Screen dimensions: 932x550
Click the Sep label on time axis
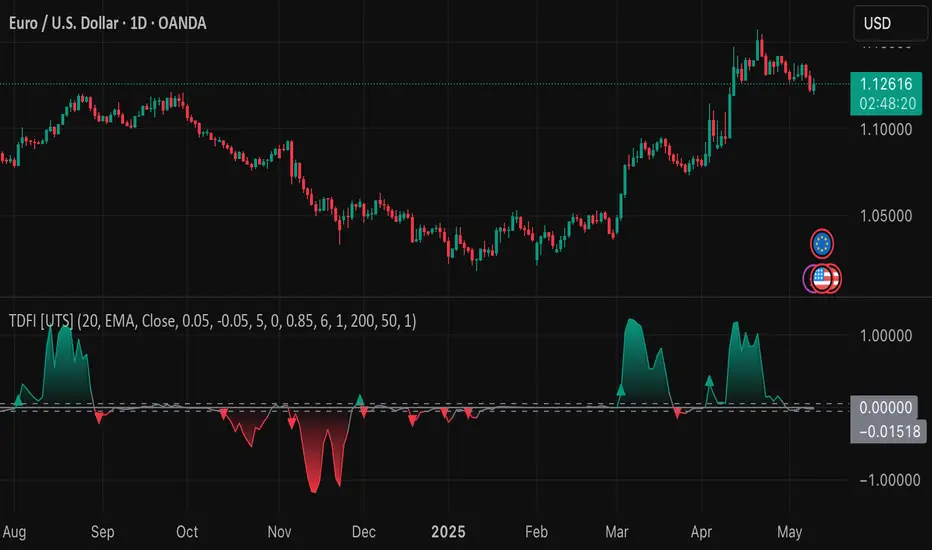102,532
